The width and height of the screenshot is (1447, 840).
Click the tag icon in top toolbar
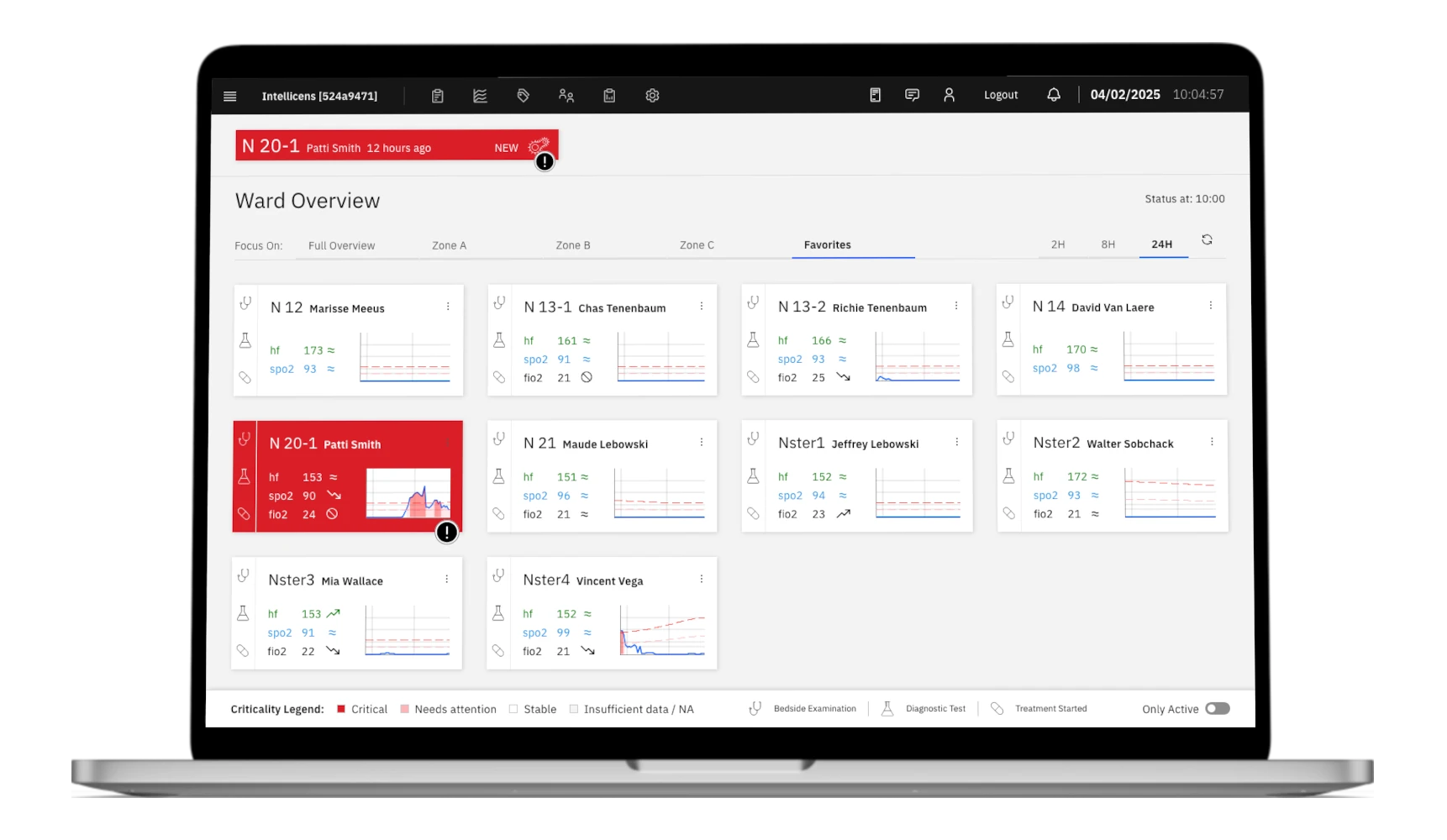(523, 96)
